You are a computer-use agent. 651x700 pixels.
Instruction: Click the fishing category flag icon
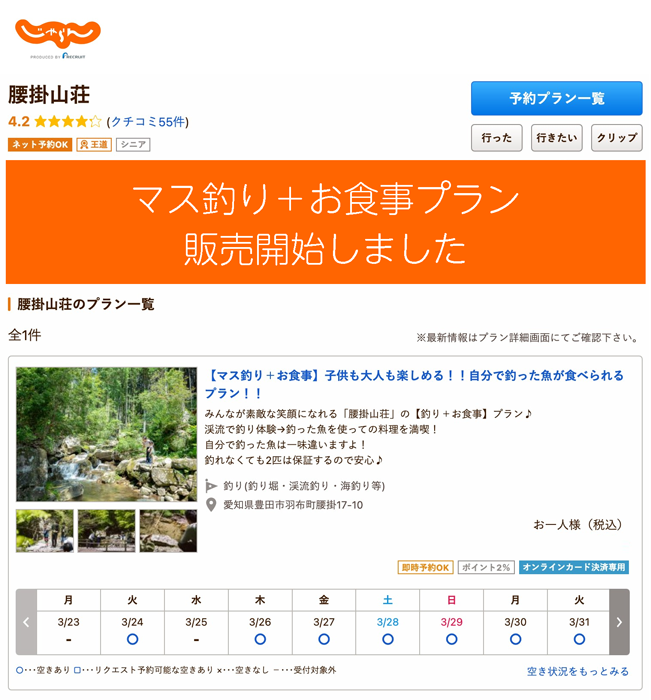click(x=211, y=486)
